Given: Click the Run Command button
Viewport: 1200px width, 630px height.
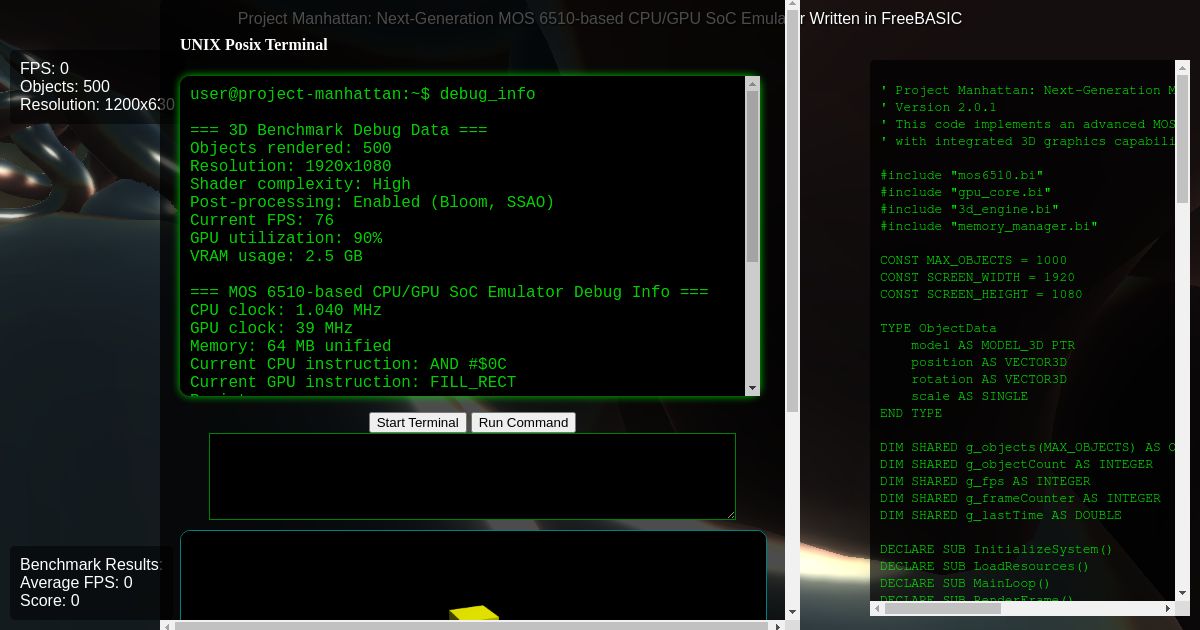Looking at the screenshot, I should pyautogui.click(x=523, y=422).
